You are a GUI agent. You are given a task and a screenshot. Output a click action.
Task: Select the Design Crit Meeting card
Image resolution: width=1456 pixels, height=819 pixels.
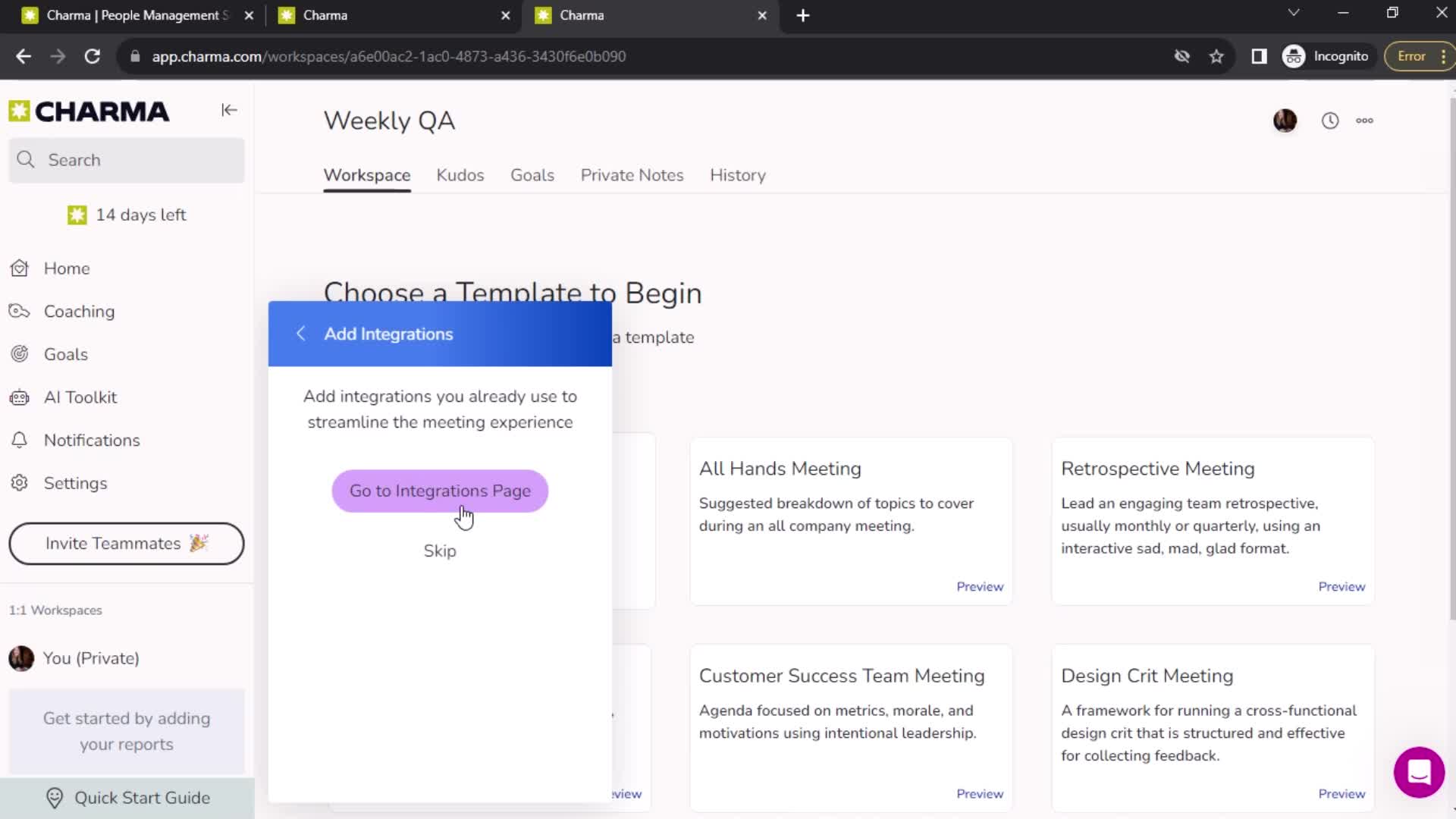pyautogui.click(x=1213, y=729)
